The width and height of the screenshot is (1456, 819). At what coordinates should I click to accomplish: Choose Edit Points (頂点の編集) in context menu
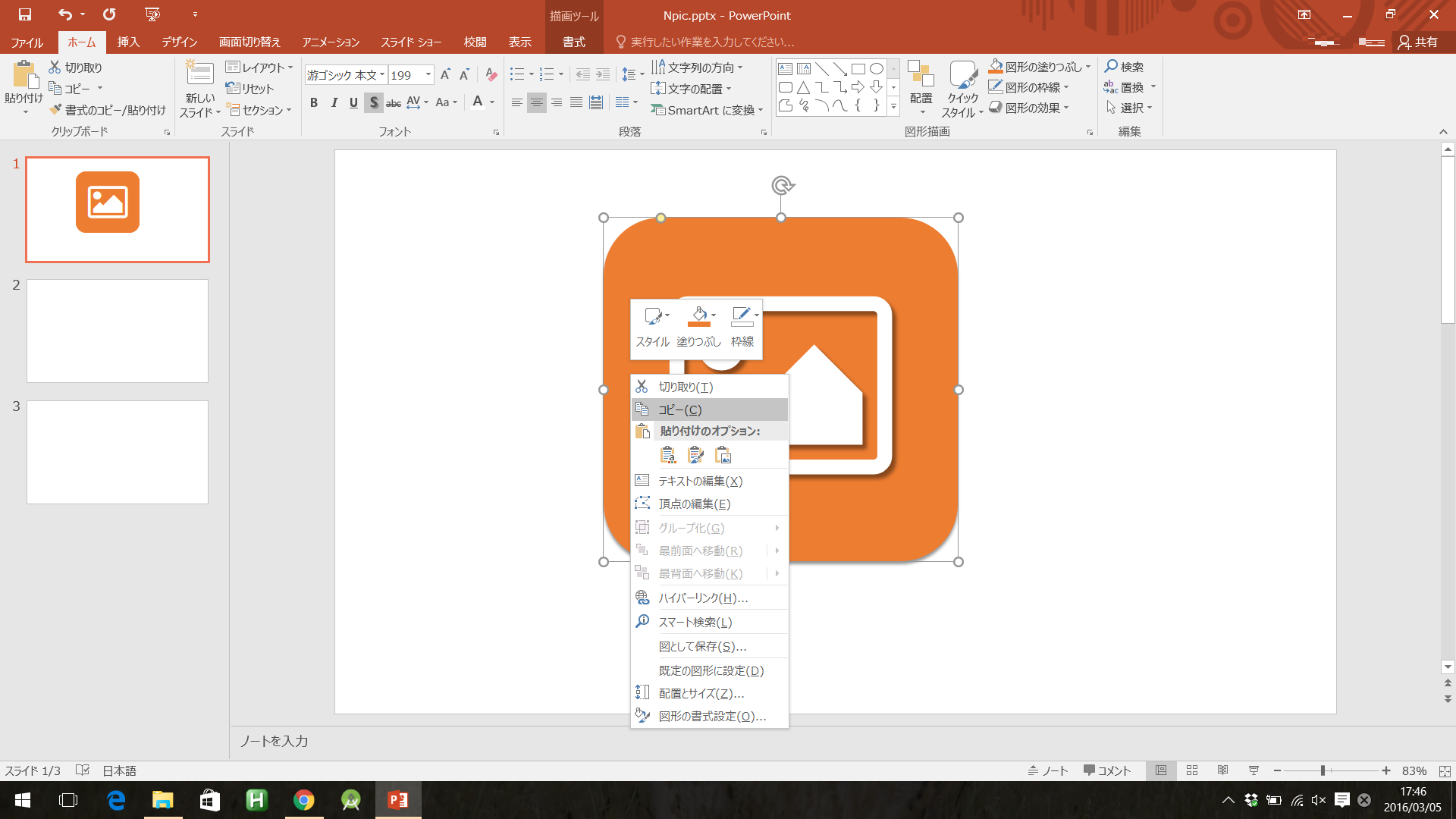[x=710, y=504]
